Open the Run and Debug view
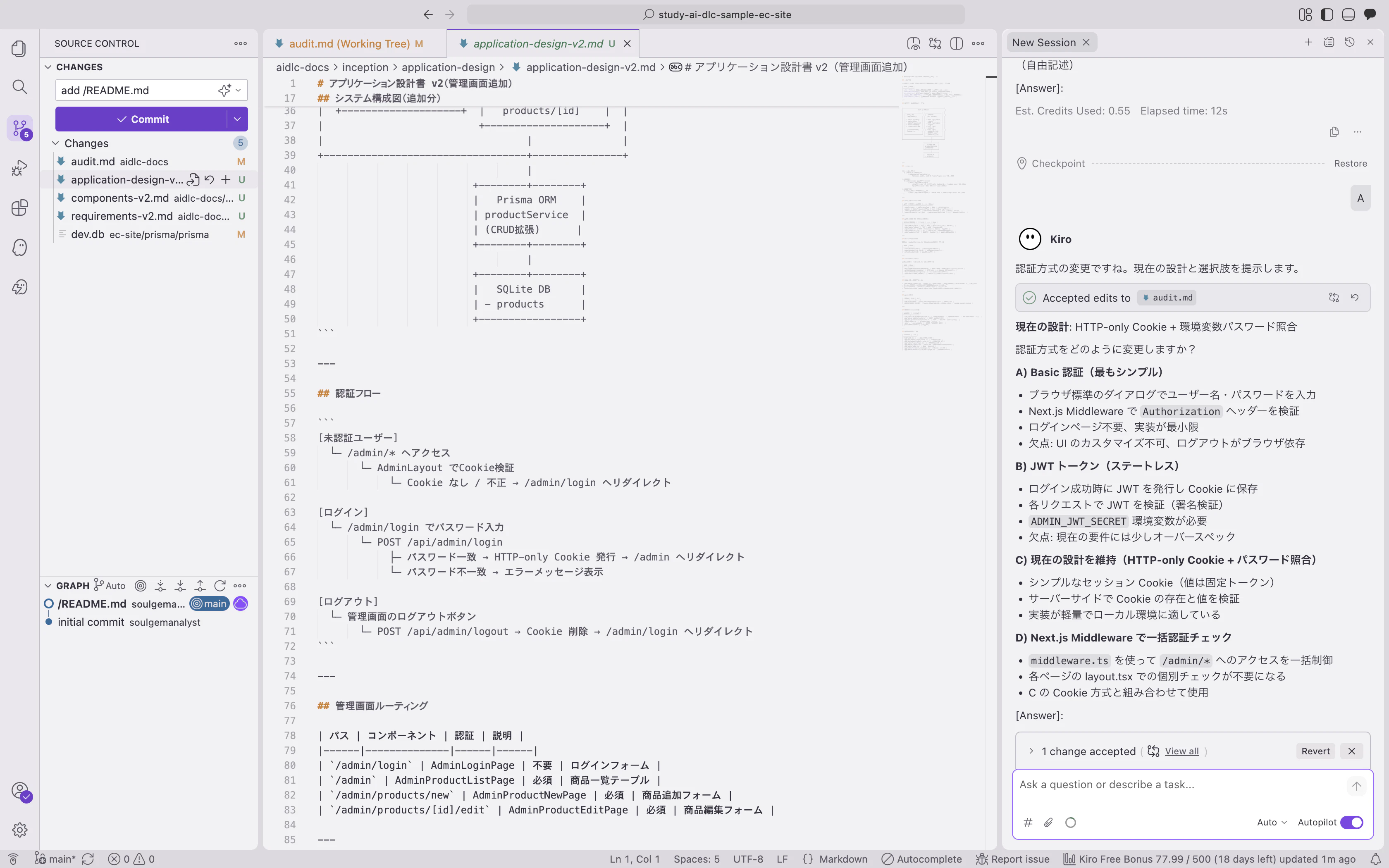Screen dimensions: 1389x868 (19, 168)
